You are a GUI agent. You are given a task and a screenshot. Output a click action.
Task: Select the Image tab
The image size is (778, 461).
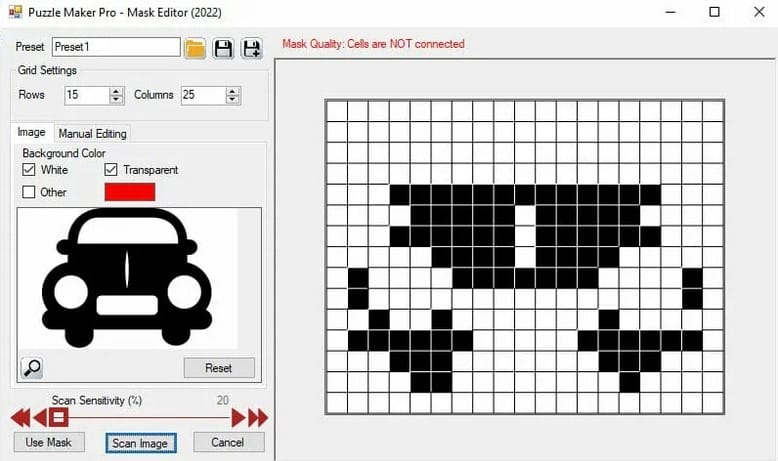point(31,132)
